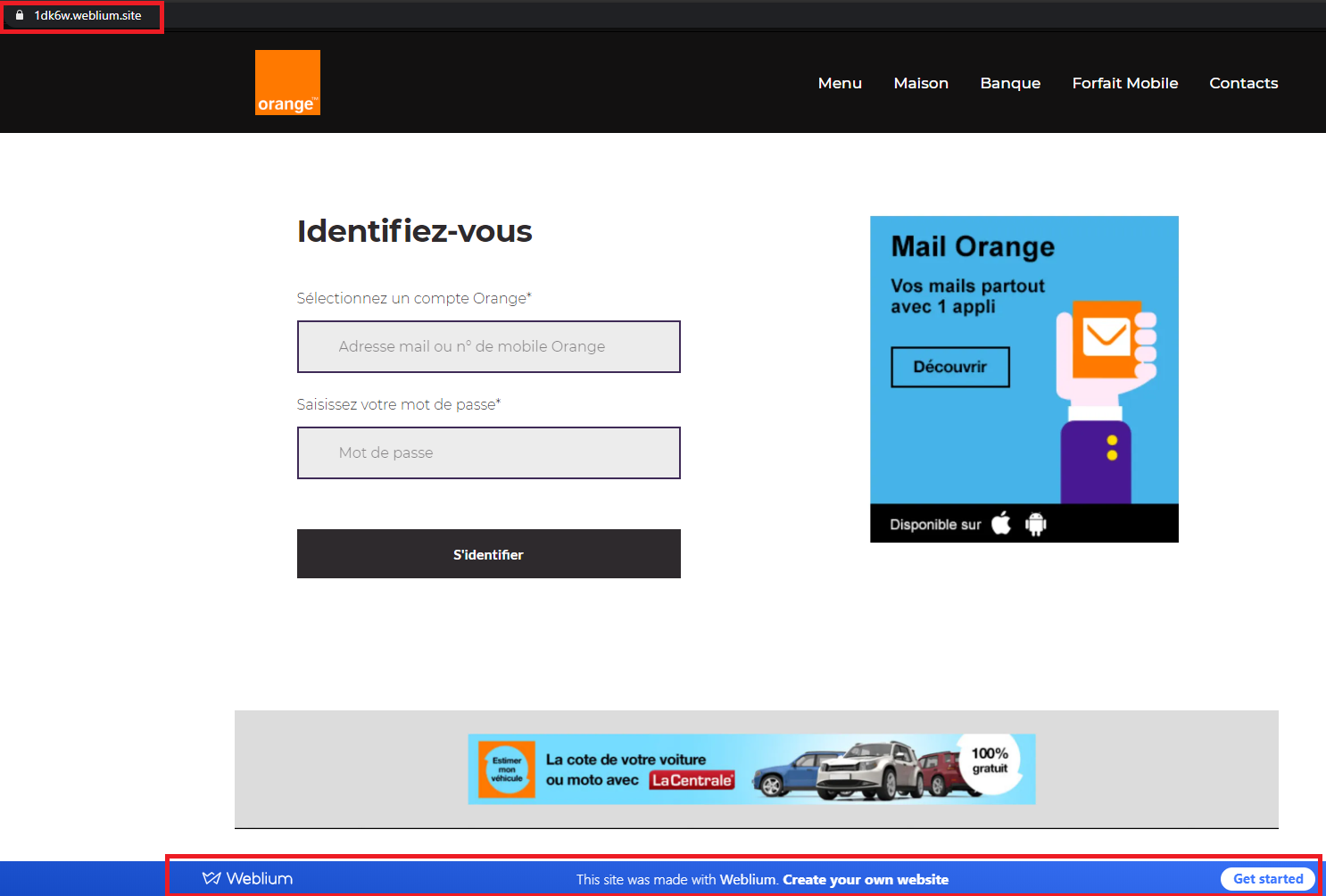This screenshot has height=896, width=1326.
Task: Click the Estimer mon véhicule orange badge
Action: 507,769
